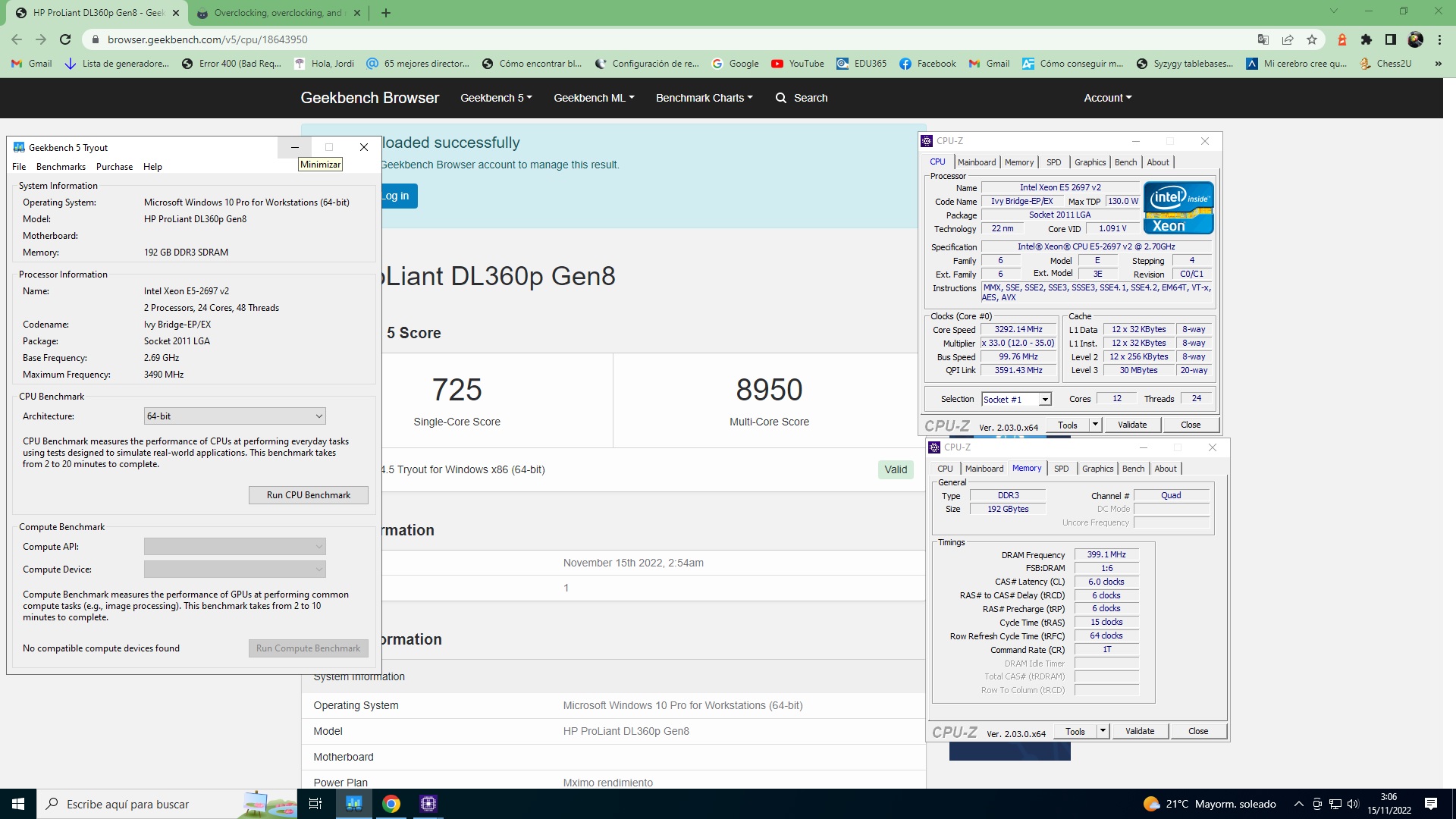1456x819 pixels.
Task: Open the Account dropdown menu
Action: [x=1107, y=98]
